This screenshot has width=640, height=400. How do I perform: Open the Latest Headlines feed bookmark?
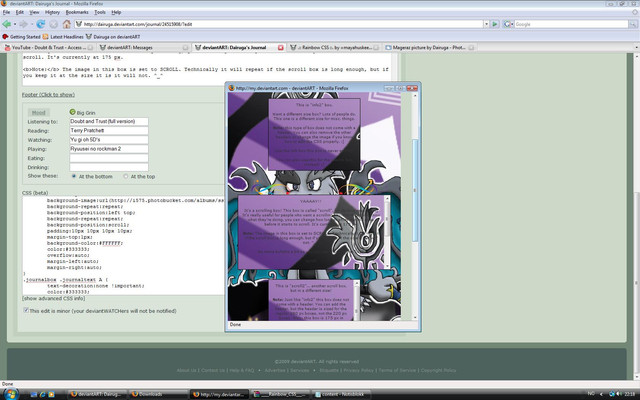(x=63, y=37)
